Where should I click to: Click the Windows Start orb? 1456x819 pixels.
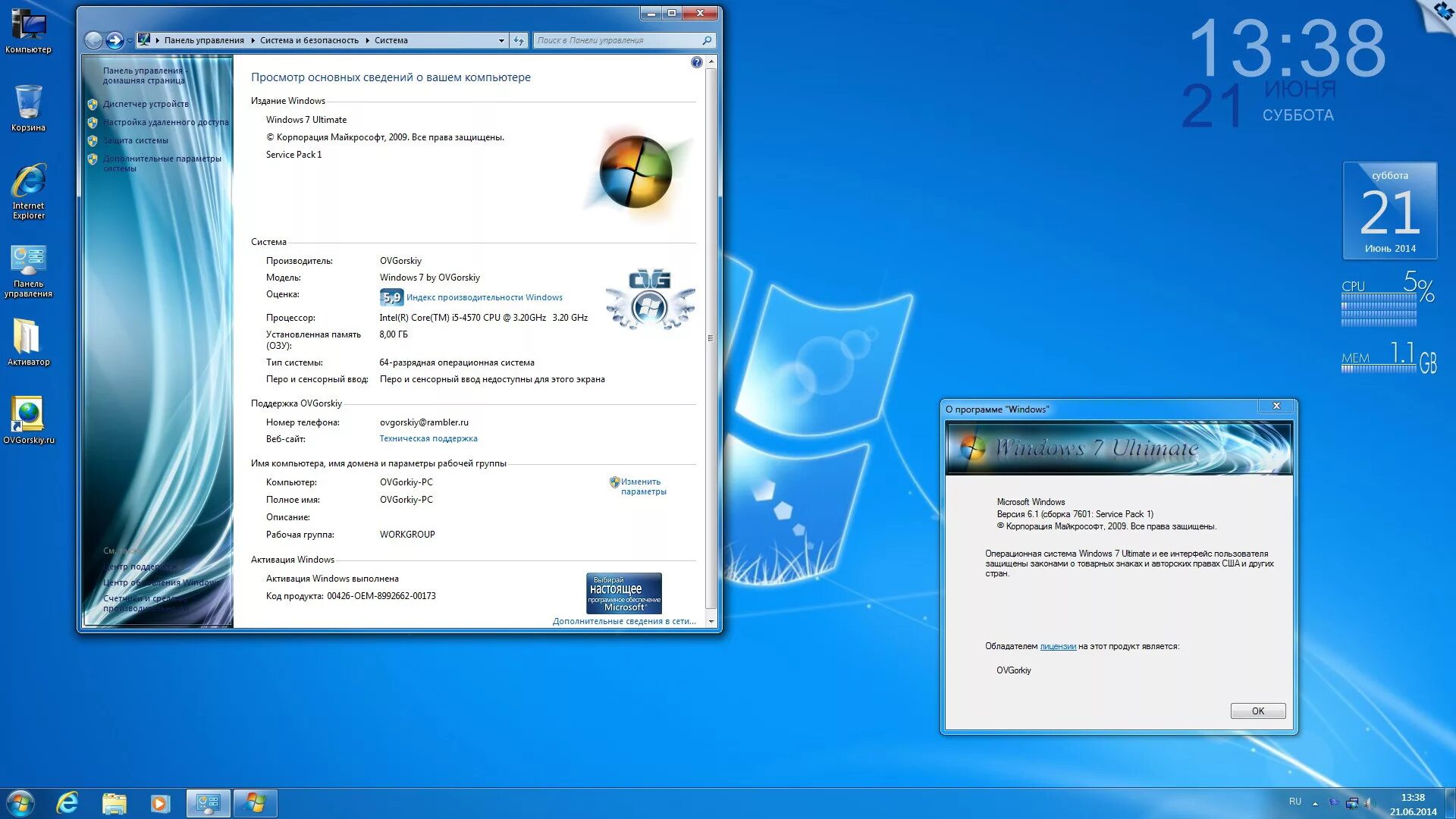(20, 803)
